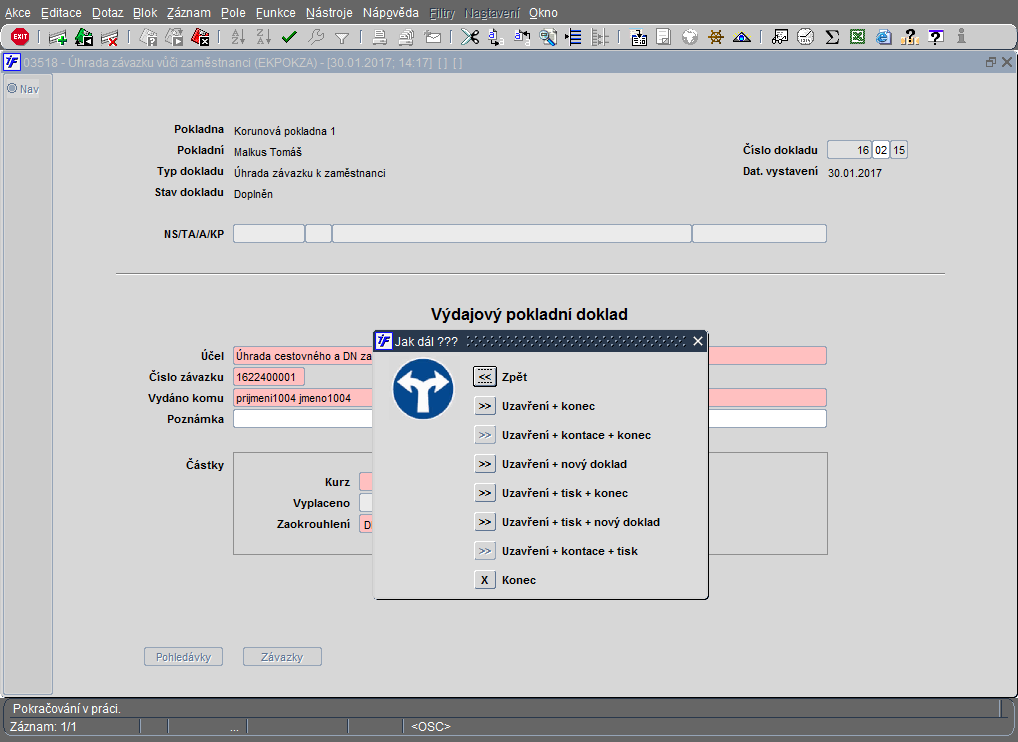The width and height of the screenshot is (1018, 742).
Task: Choose Uzavření + konec >> button
Action: (x=484, y=406)
